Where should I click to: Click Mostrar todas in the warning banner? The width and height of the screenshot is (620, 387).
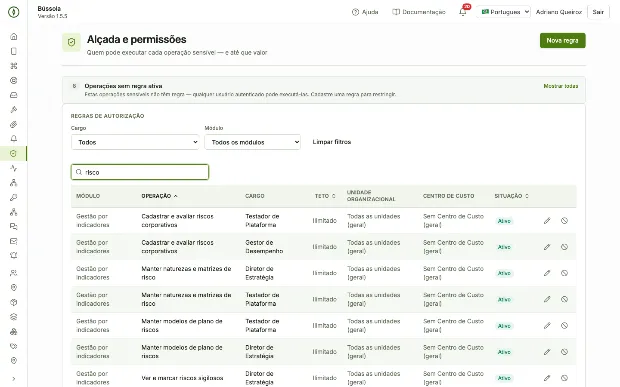(561, 86)
